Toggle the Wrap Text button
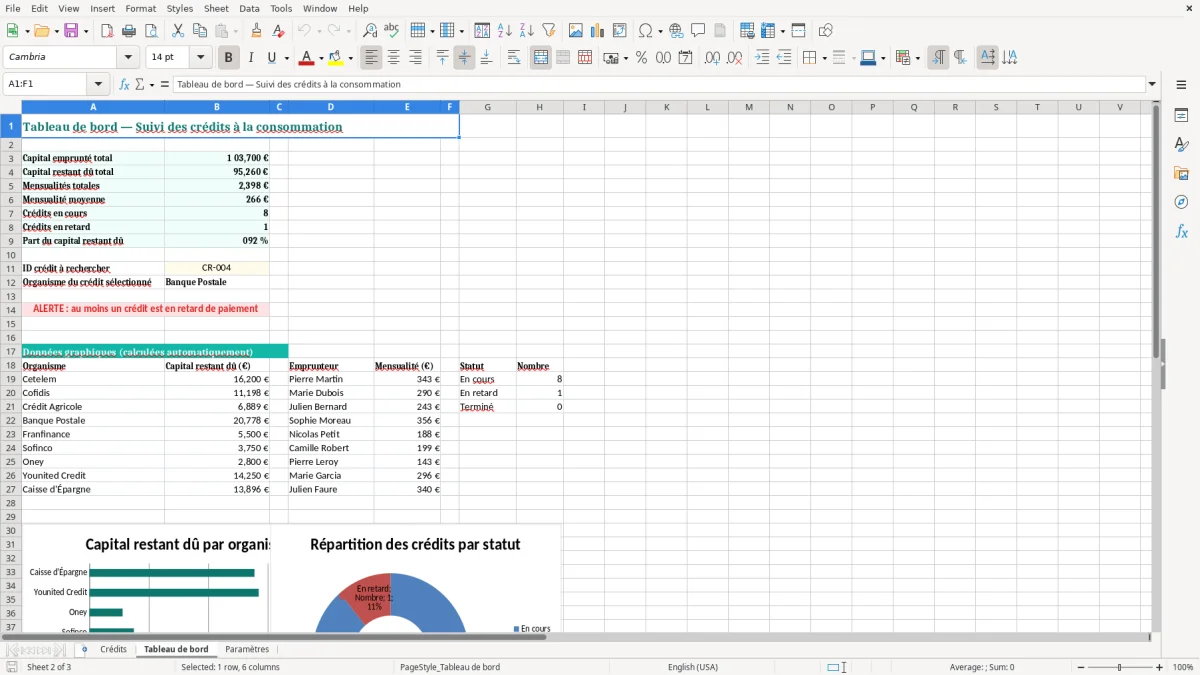This screenshot has height=675, width=1200. (514, 58)
